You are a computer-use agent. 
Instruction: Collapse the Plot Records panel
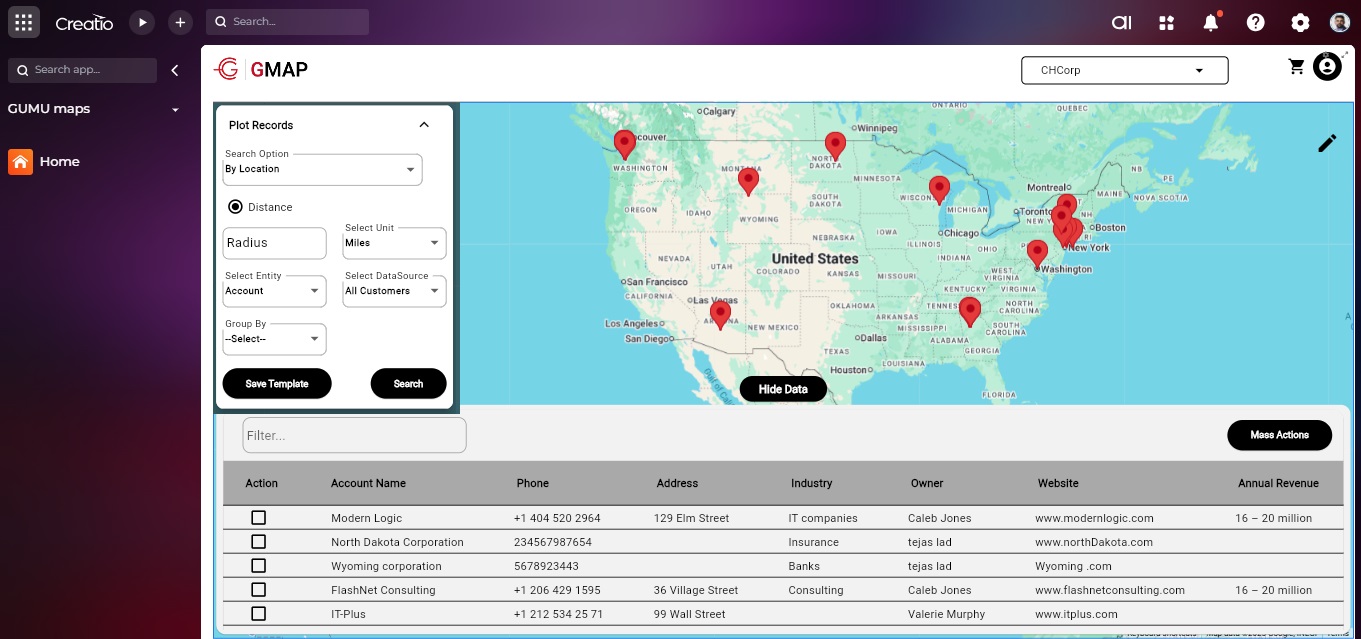click(423, 125)
